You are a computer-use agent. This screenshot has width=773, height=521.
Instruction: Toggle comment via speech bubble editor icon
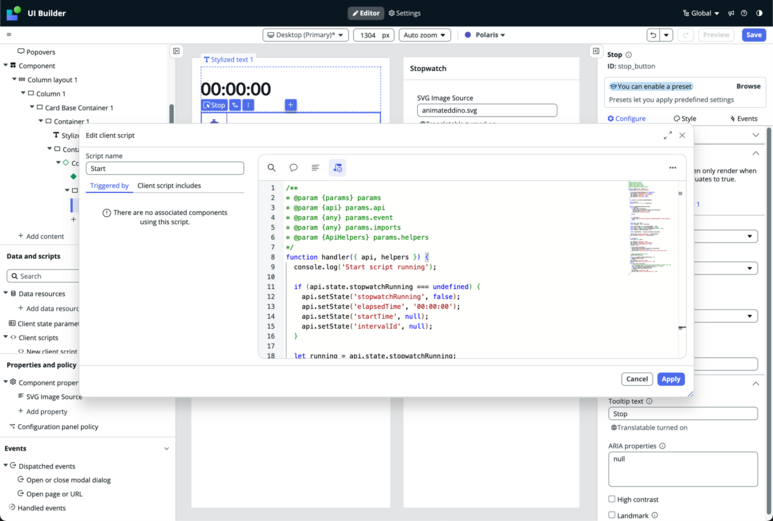(x=293, y=168)
